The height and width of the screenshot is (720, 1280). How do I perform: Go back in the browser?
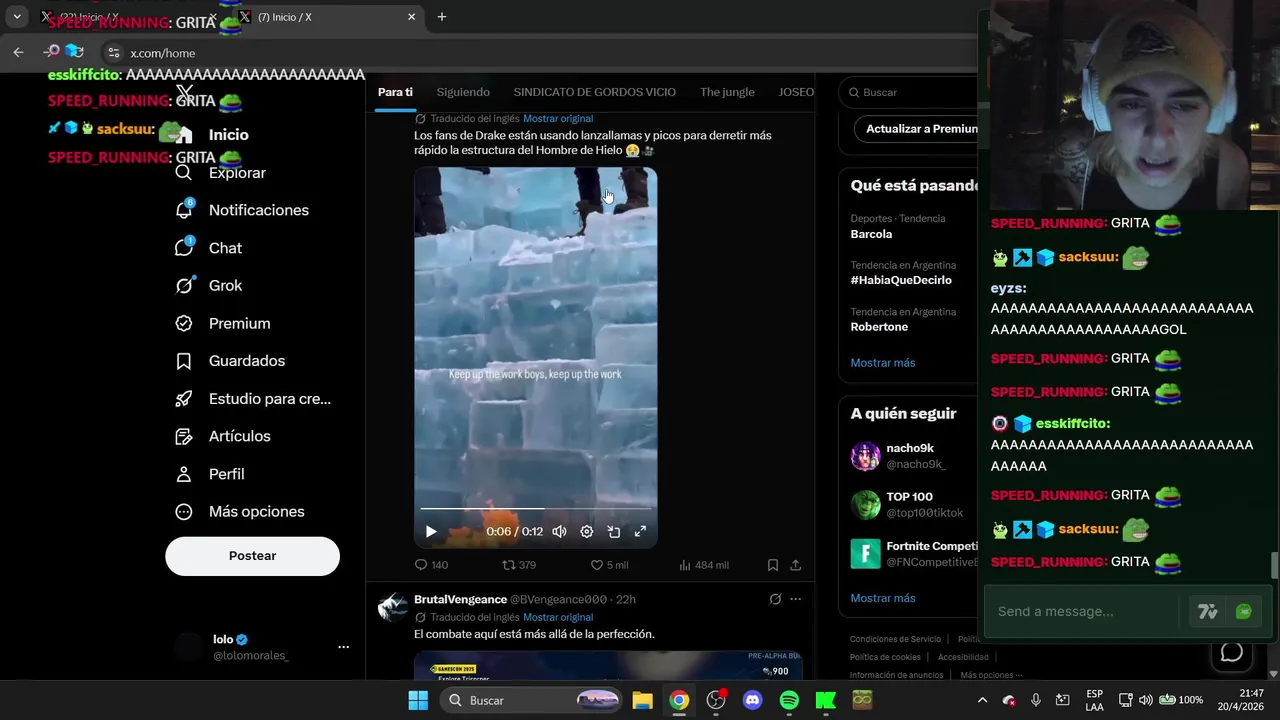(18, 53)
